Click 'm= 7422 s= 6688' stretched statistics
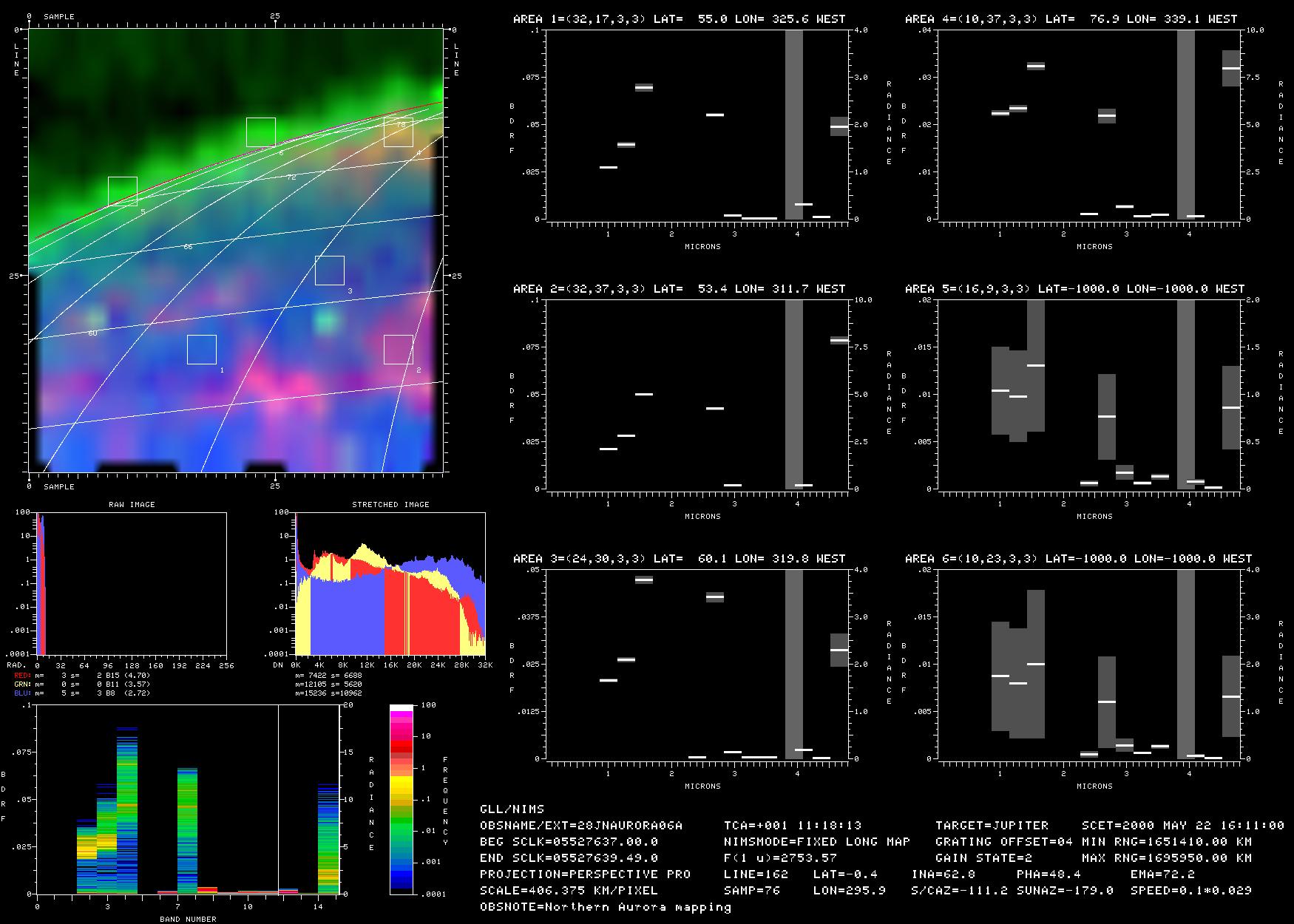1294x924 pixels. 328,675
